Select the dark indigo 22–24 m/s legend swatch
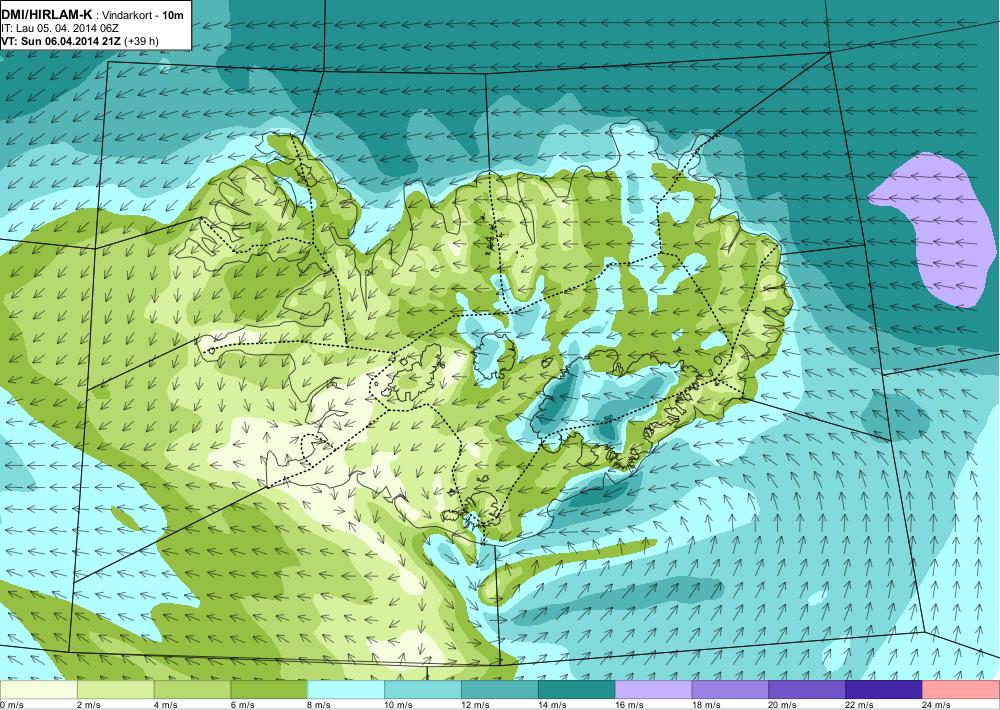This screenshot has height=710, width=1000. (884, 690)
